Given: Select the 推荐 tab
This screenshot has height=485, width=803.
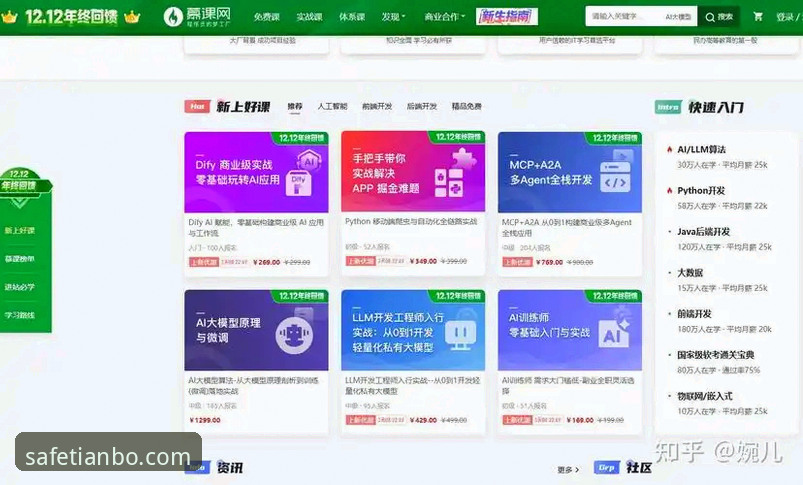Looking at the screenshot, I should pos(295,107).
